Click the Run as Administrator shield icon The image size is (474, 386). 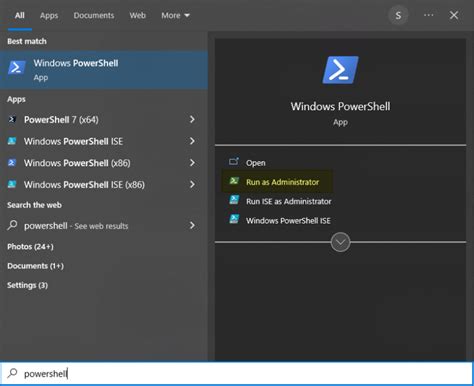(x=234, y=181)
